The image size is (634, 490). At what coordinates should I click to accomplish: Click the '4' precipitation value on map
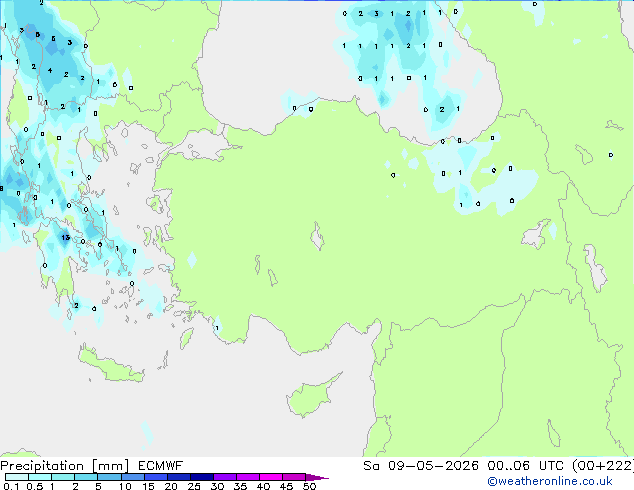coord(50,70)
